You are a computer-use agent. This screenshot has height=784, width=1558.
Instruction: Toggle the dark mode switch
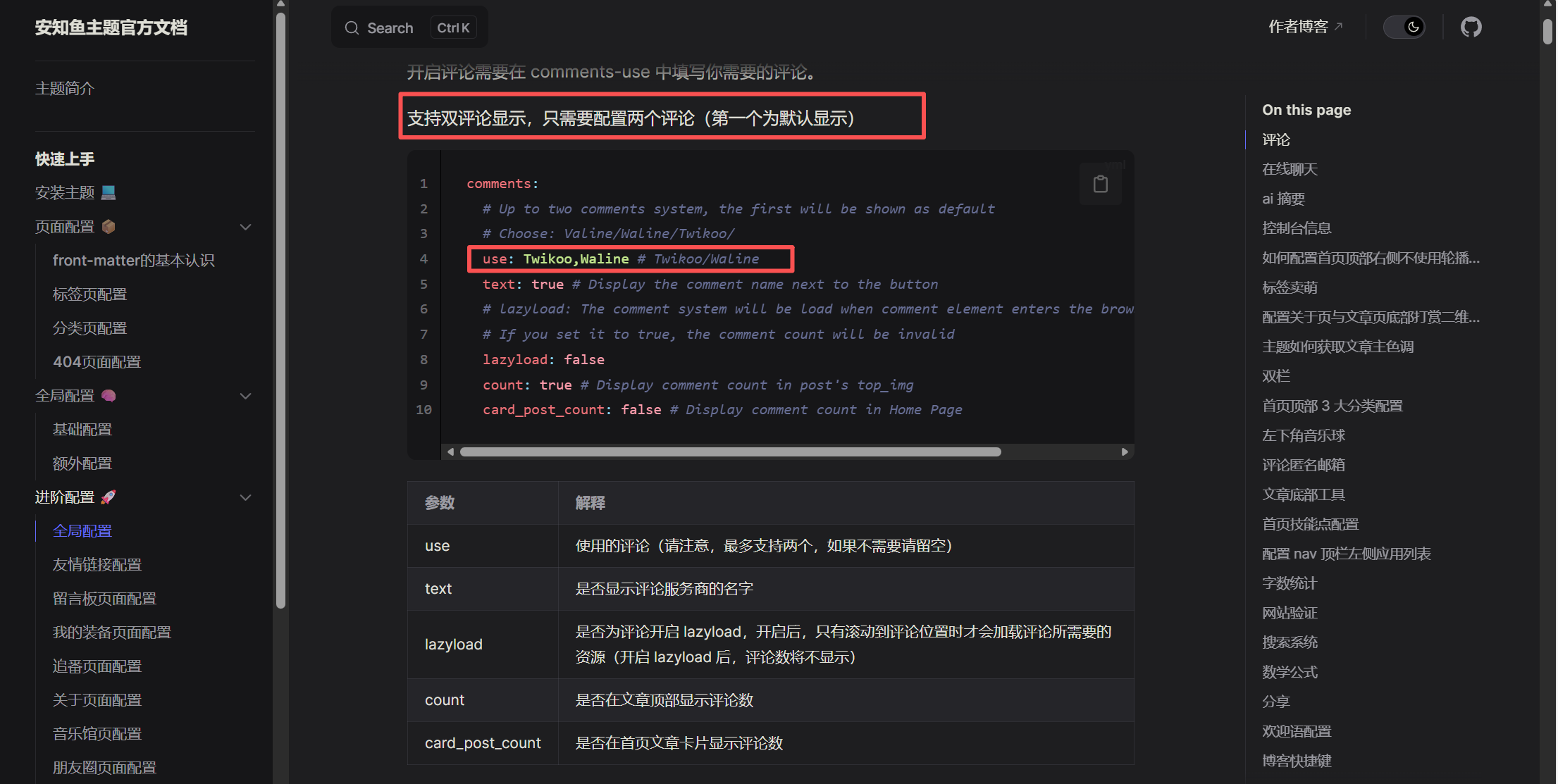click(1404, 27)
